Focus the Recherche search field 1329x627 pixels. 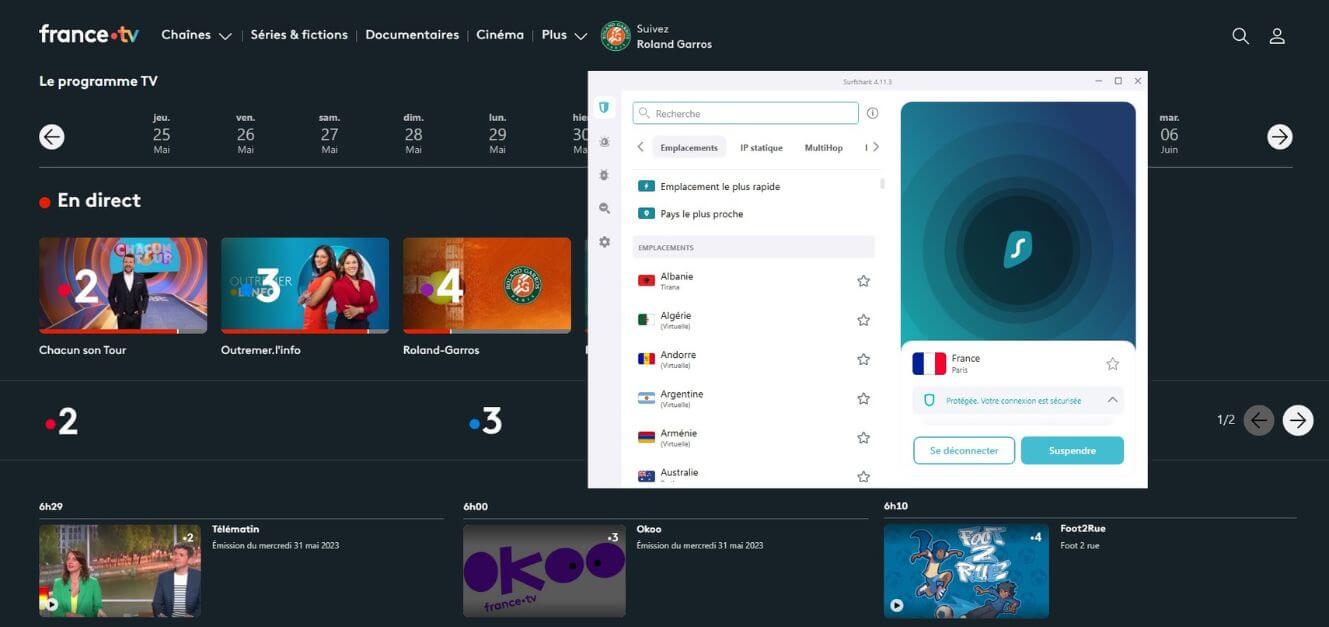[745, 114]
